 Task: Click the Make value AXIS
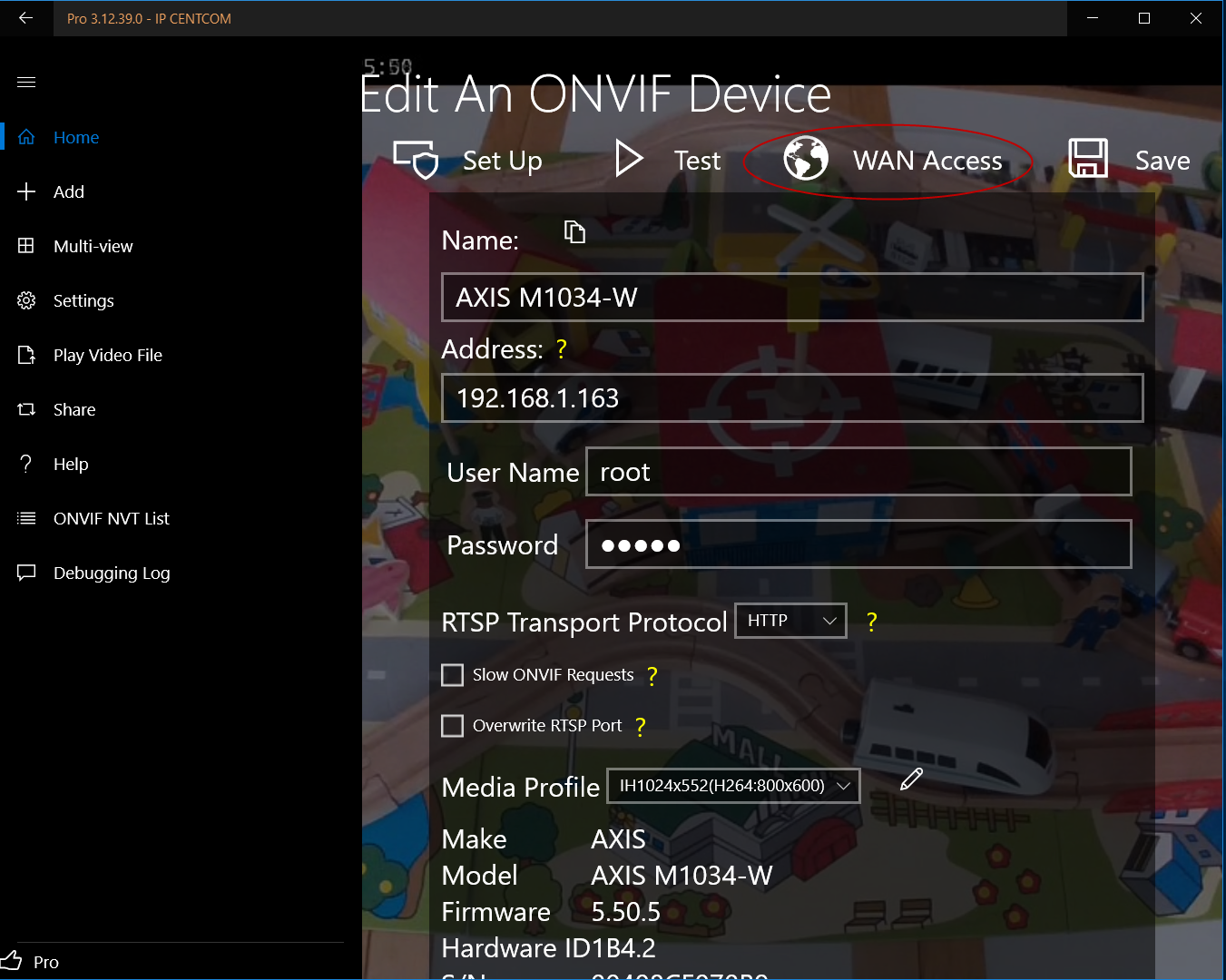[x=618, y=839]
